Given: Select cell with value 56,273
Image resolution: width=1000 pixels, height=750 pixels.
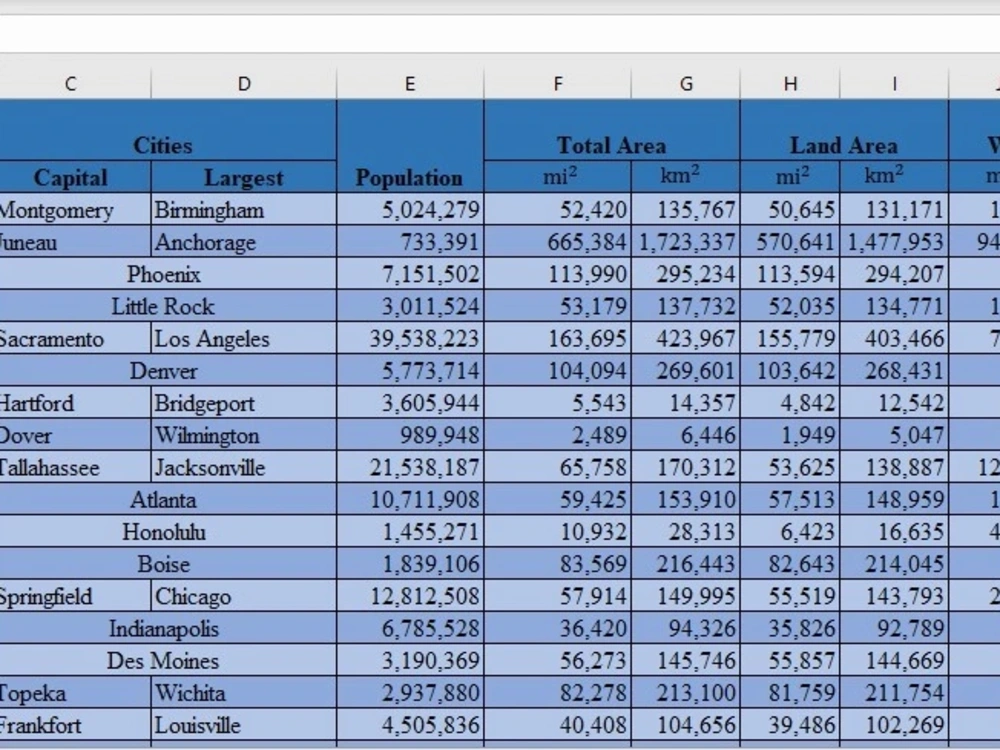Looking at the screenshot, I should coord(557,660).
